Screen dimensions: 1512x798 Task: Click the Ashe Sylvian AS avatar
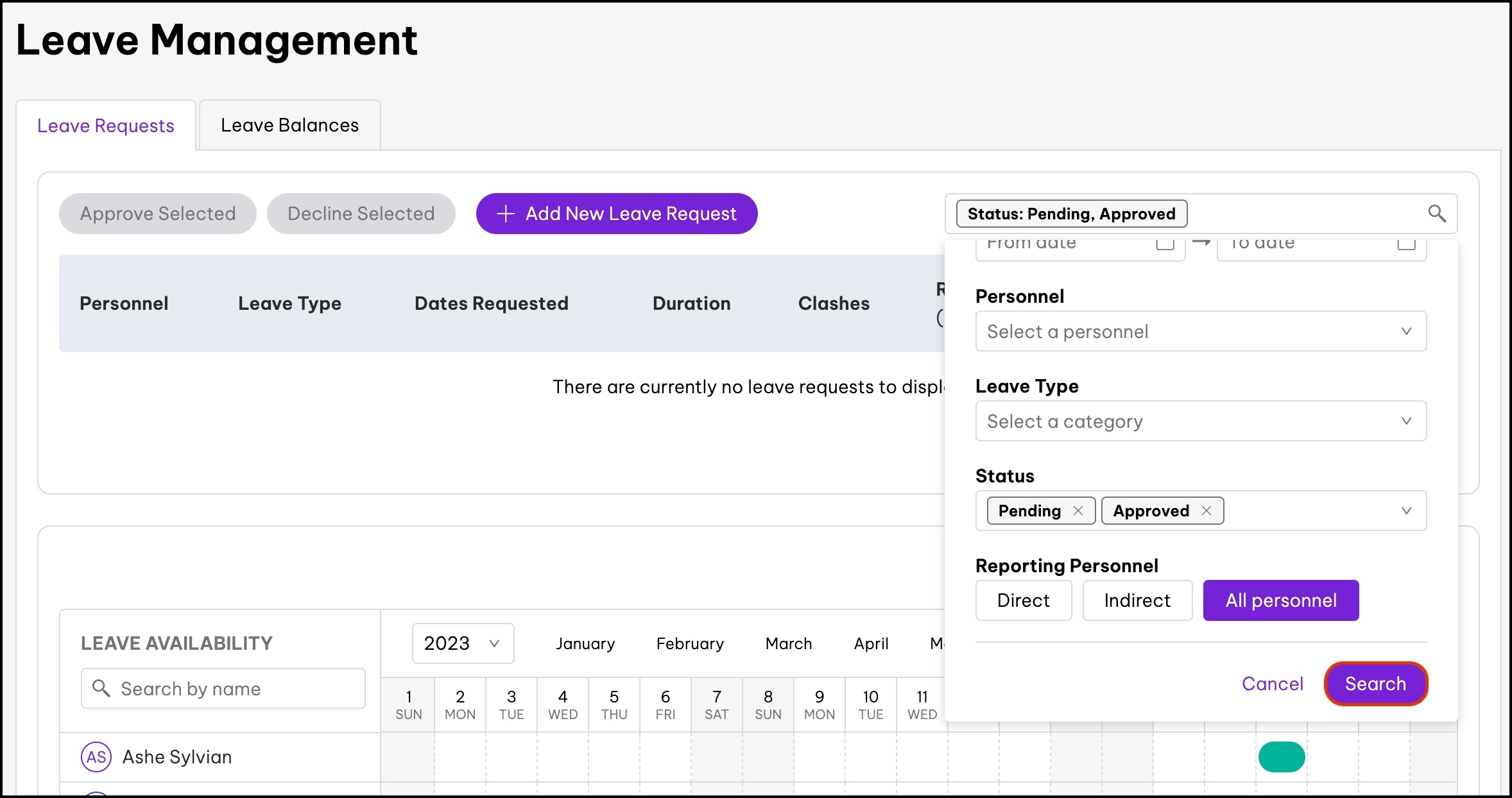coord(96,757)
